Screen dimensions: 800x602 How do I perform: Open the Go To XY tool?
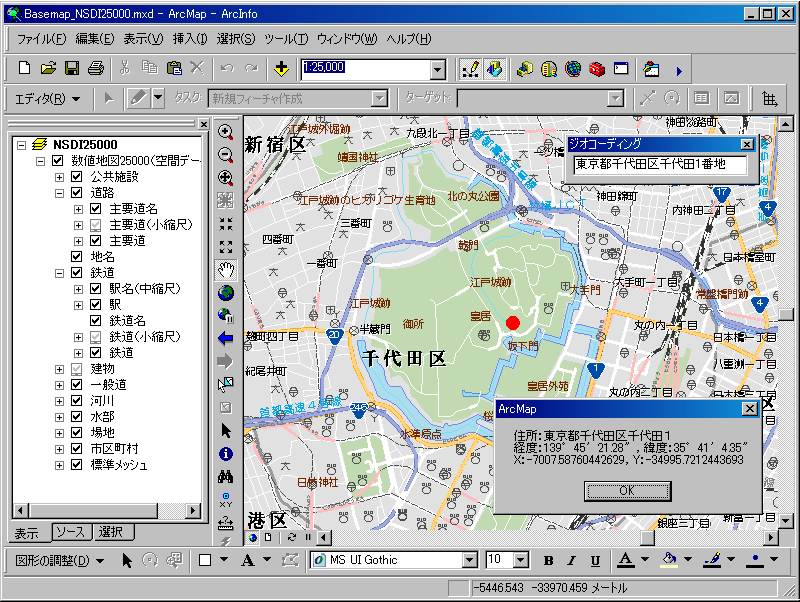click(x=226, y=499)
